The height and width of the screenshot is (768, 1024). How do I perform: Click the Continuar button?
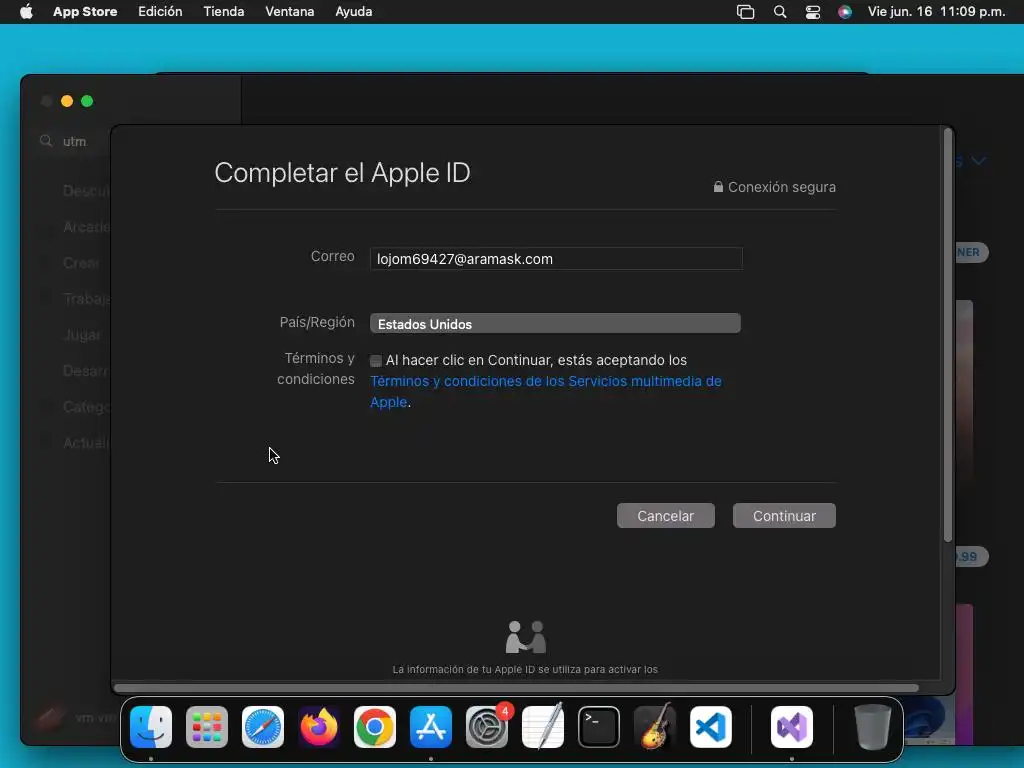(x=784, y=515)
